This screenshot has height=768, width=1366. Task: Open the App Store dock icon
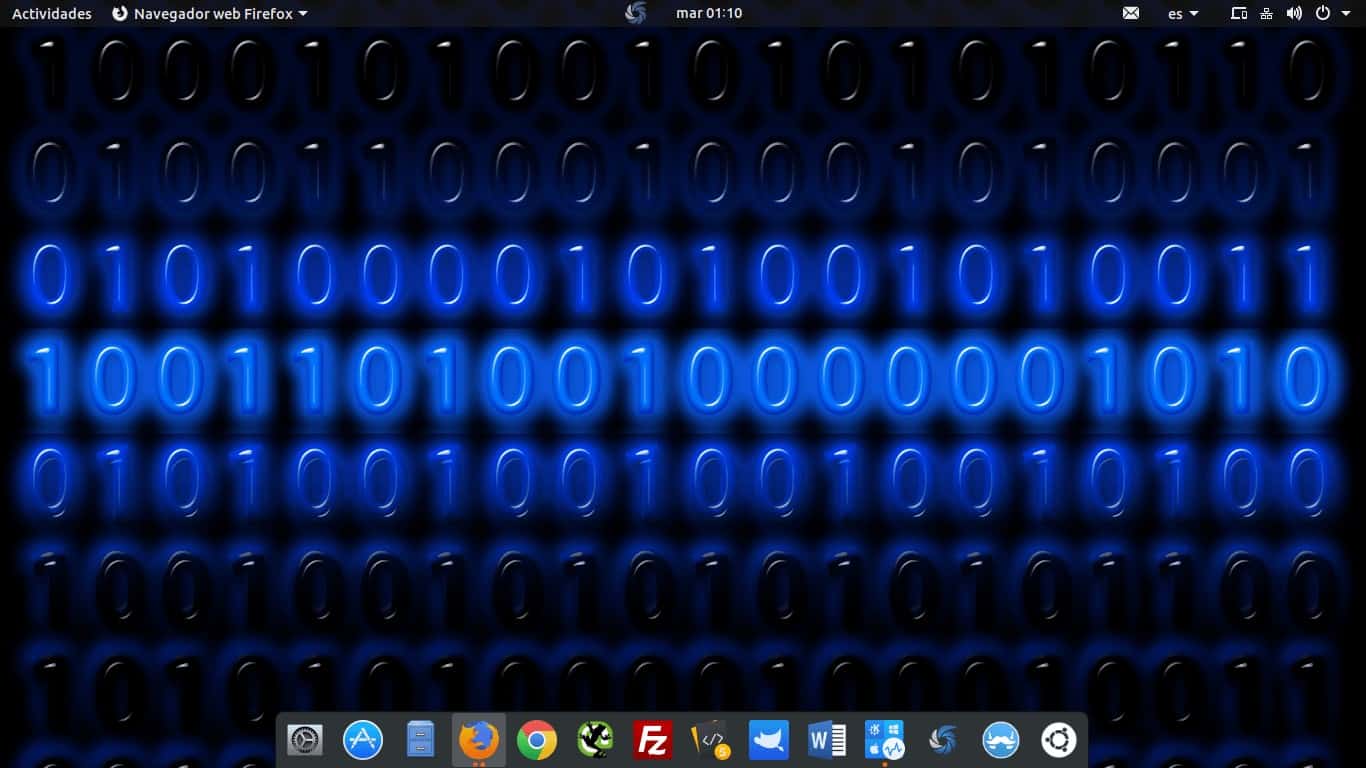coord(362,740)
